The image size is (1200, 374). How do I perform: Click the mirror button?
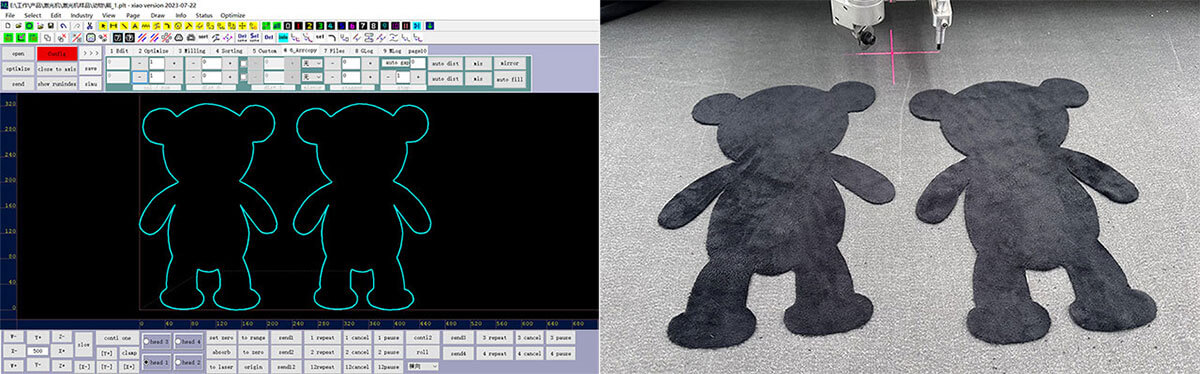[510, 63]
